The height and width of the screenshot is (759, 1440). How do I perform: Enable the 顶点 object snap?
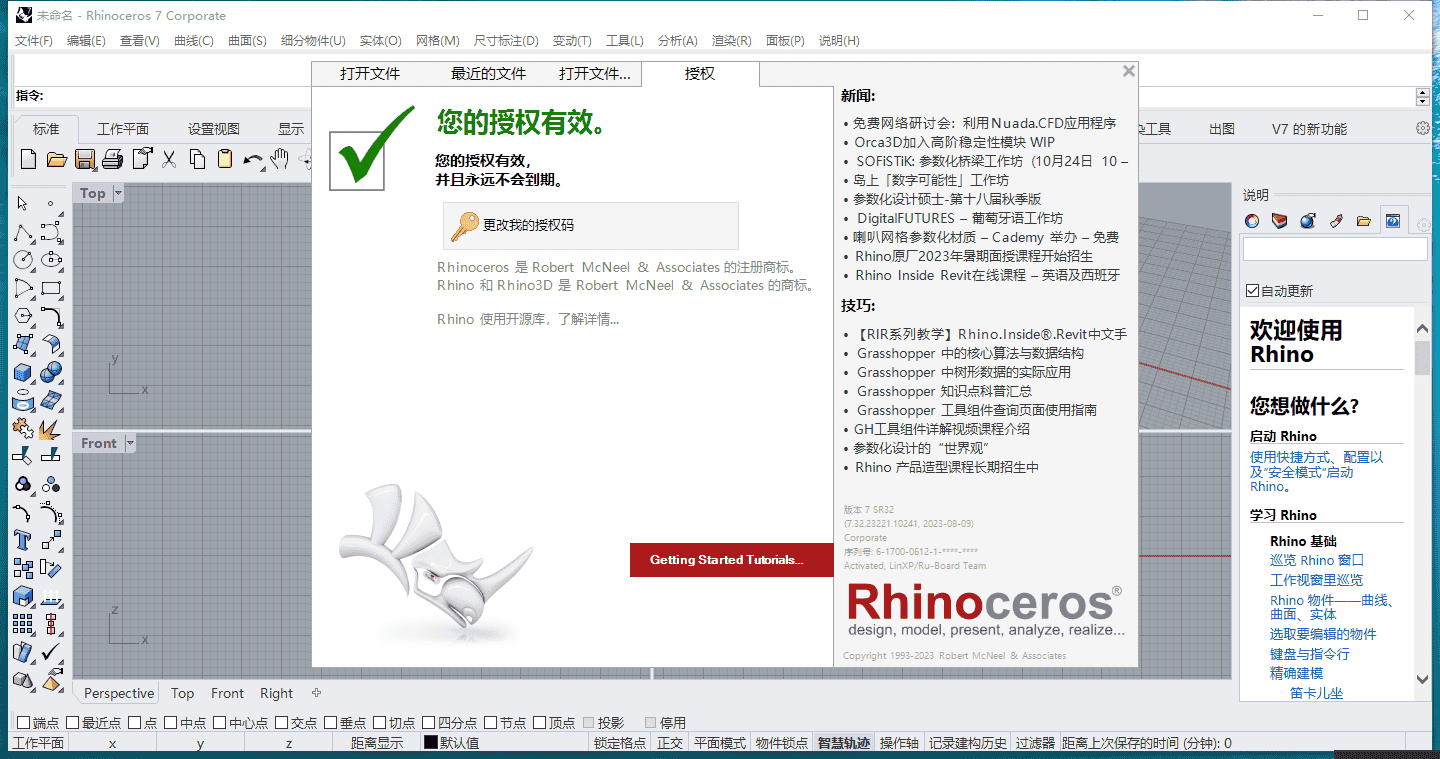tap(539, 722)
